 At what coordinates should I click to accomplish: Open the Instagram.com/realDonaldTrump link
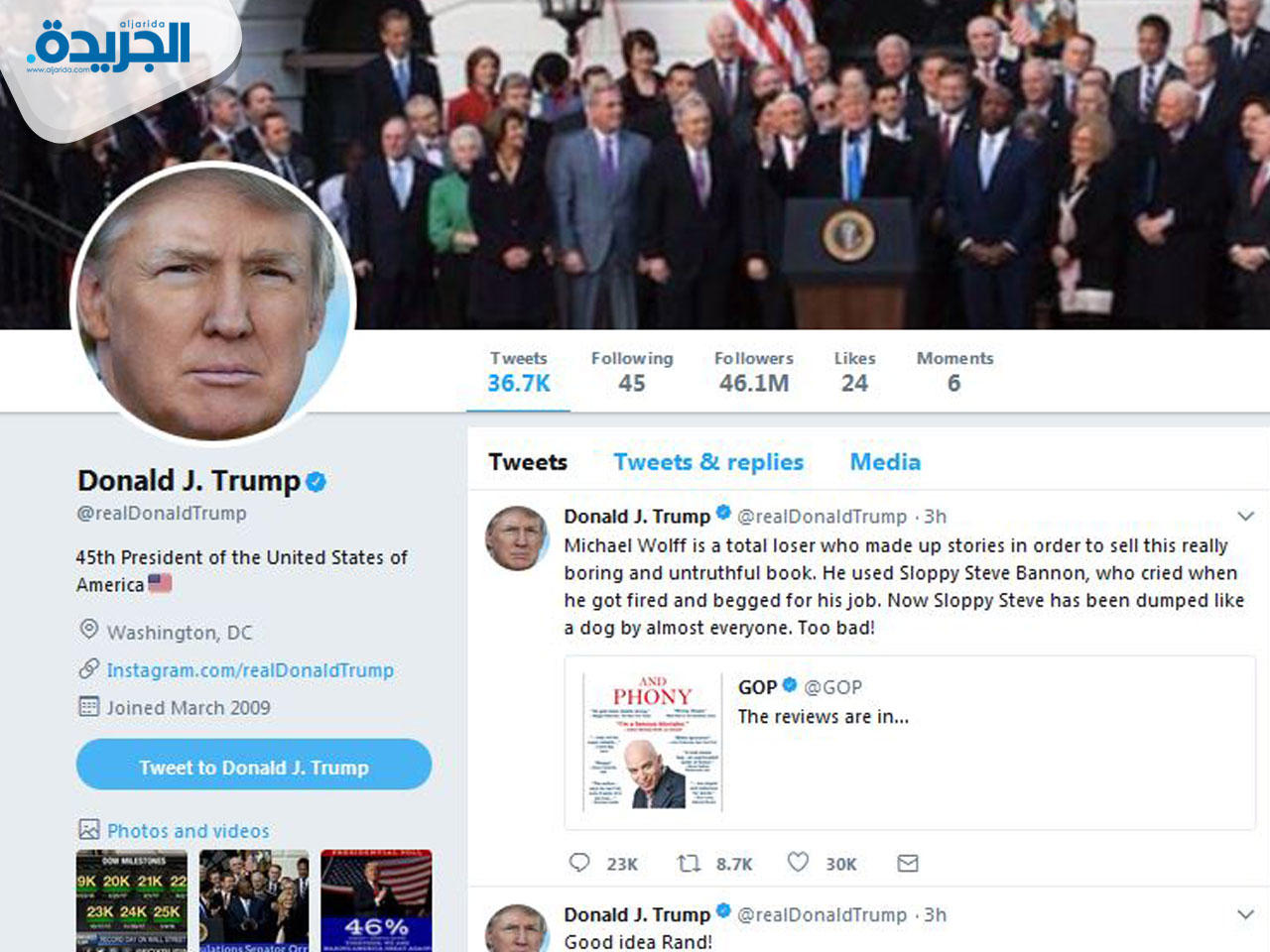[x=250, y=670]
